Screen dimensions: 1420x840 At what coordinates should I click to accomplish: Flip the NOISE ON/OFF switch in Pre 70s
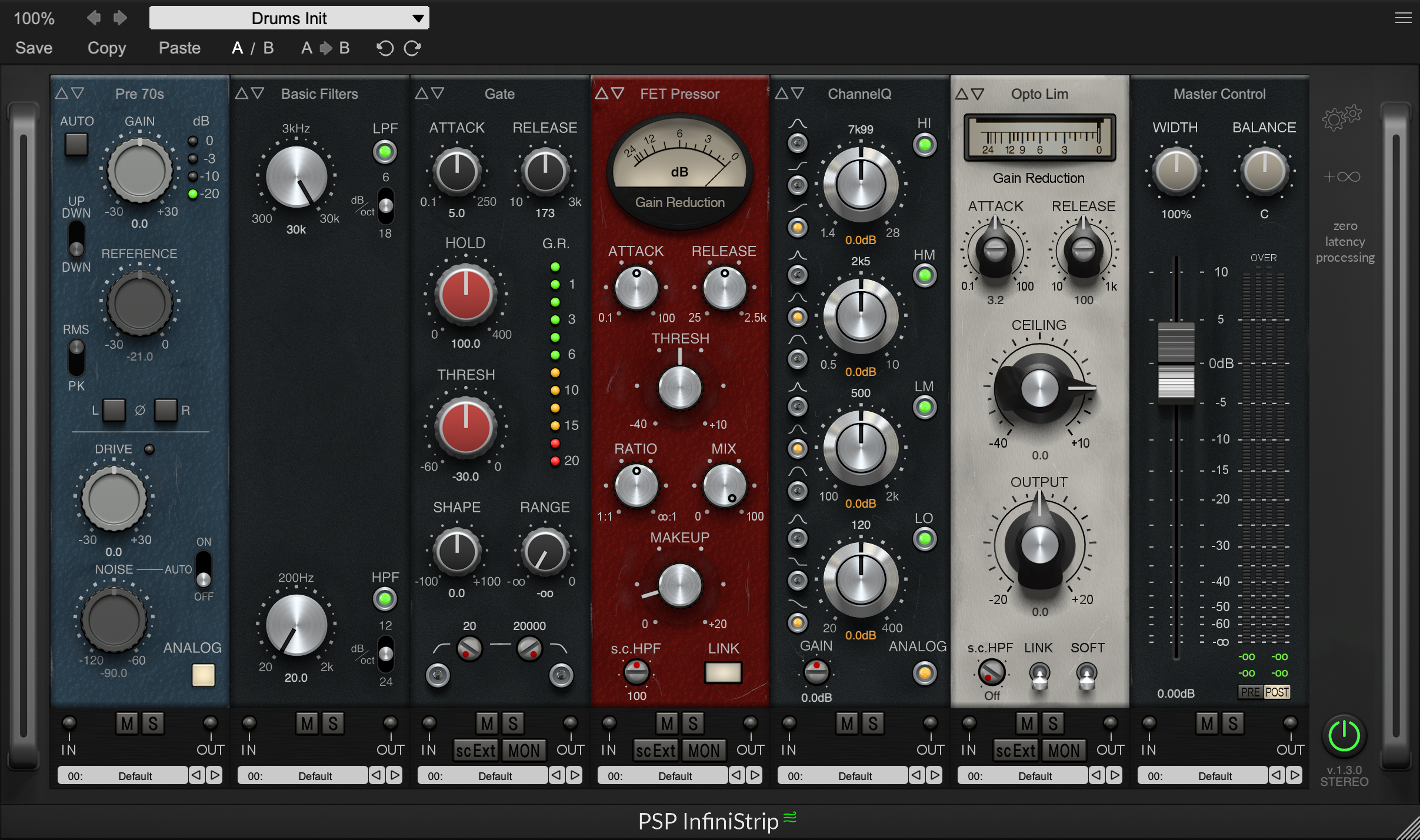(x=204, y=569)
